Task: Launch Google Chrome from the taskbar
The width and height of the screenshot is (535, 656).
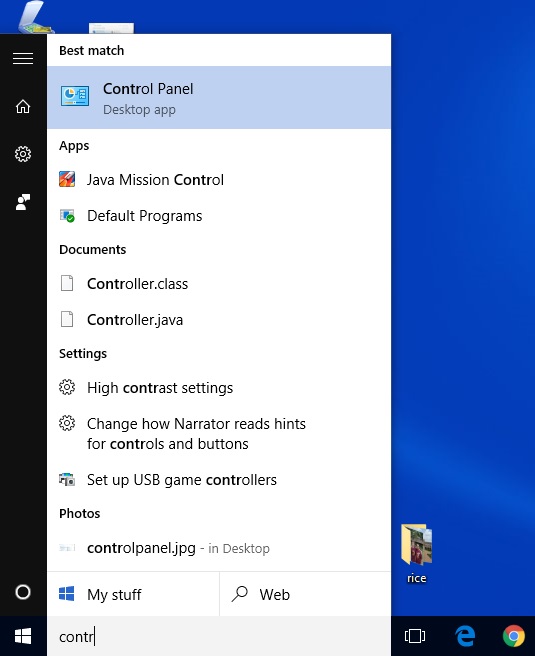Action: pos(513,636)
